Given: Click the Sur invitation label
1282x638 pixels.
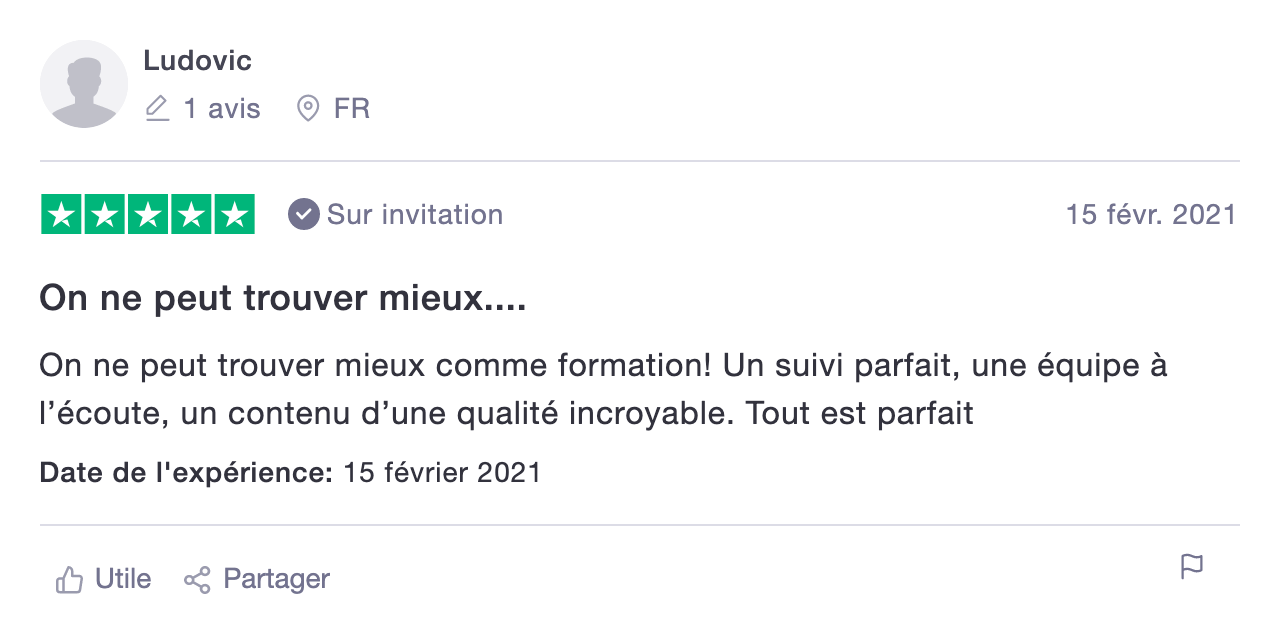Looking at the screenshot, I should point(415,214).
